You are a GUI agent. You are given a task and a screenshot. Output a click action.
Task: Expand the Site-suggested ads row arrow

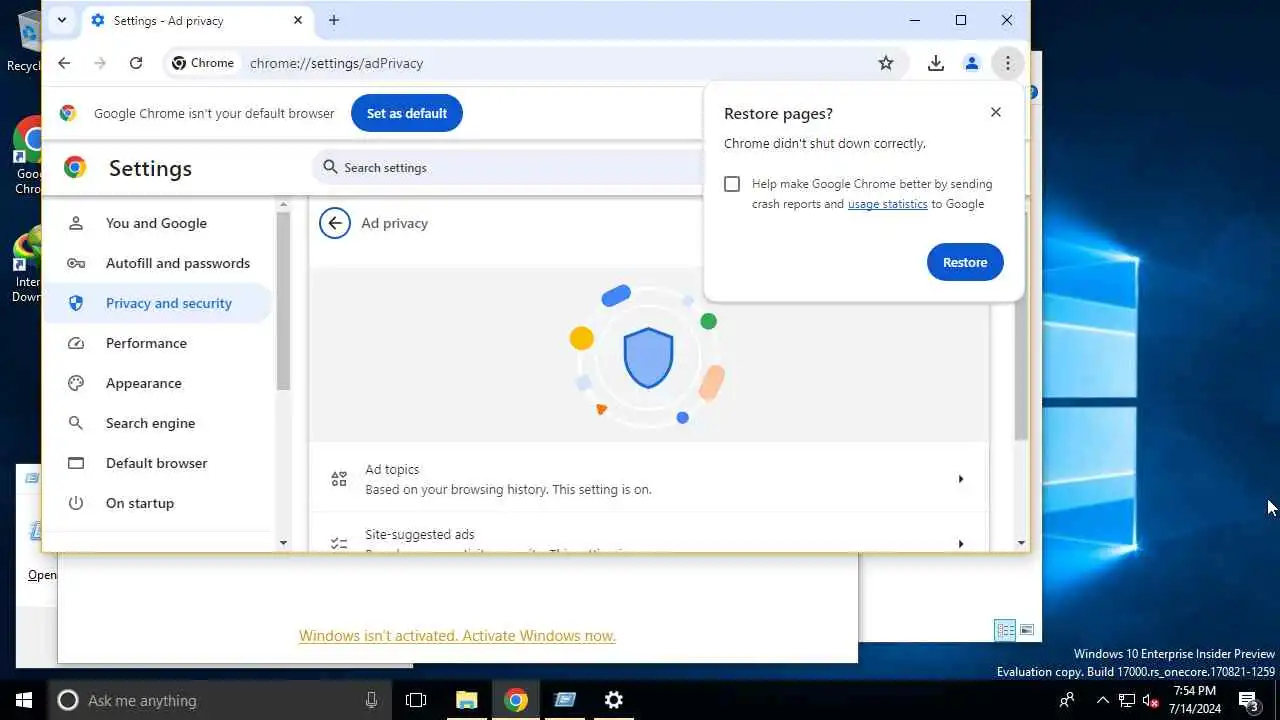pyautogui.click(x=960, y=544)
